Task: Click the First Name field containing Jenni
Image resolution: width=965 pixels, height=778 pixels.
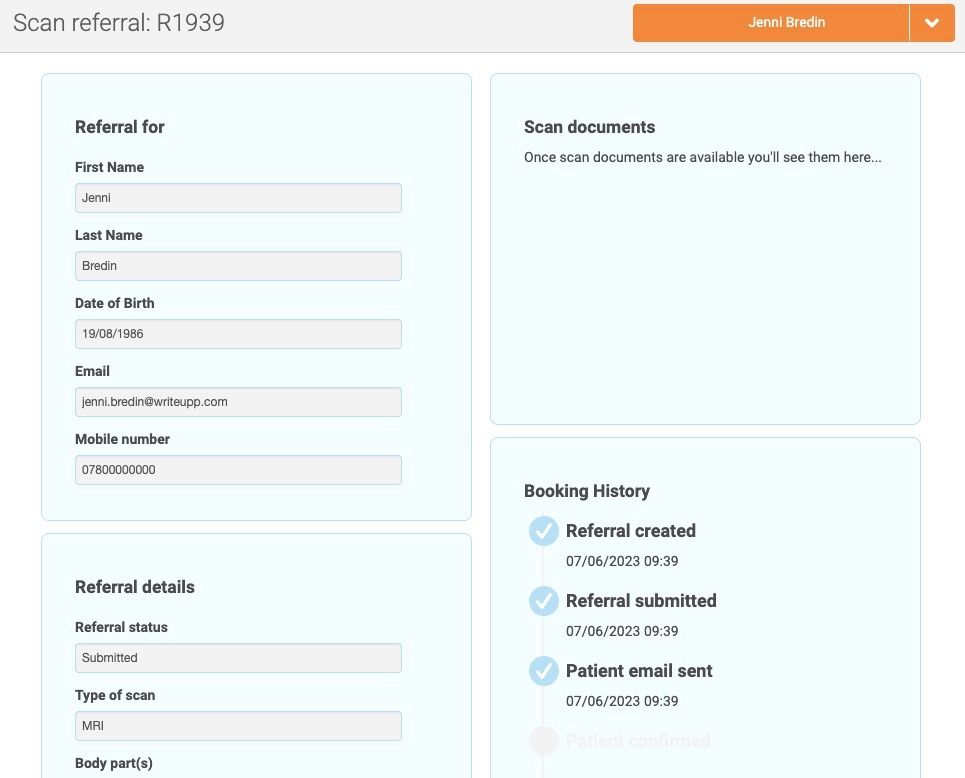Action: tap(238, 198)
